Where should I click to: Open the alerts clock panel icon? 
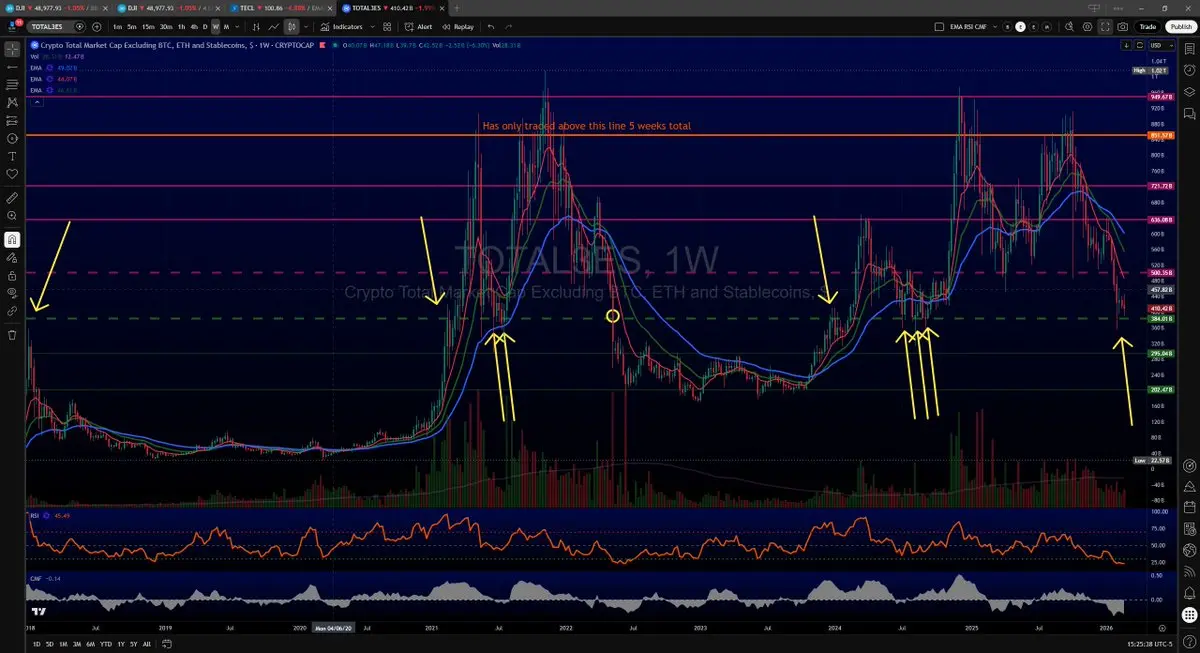point(1189,70)
